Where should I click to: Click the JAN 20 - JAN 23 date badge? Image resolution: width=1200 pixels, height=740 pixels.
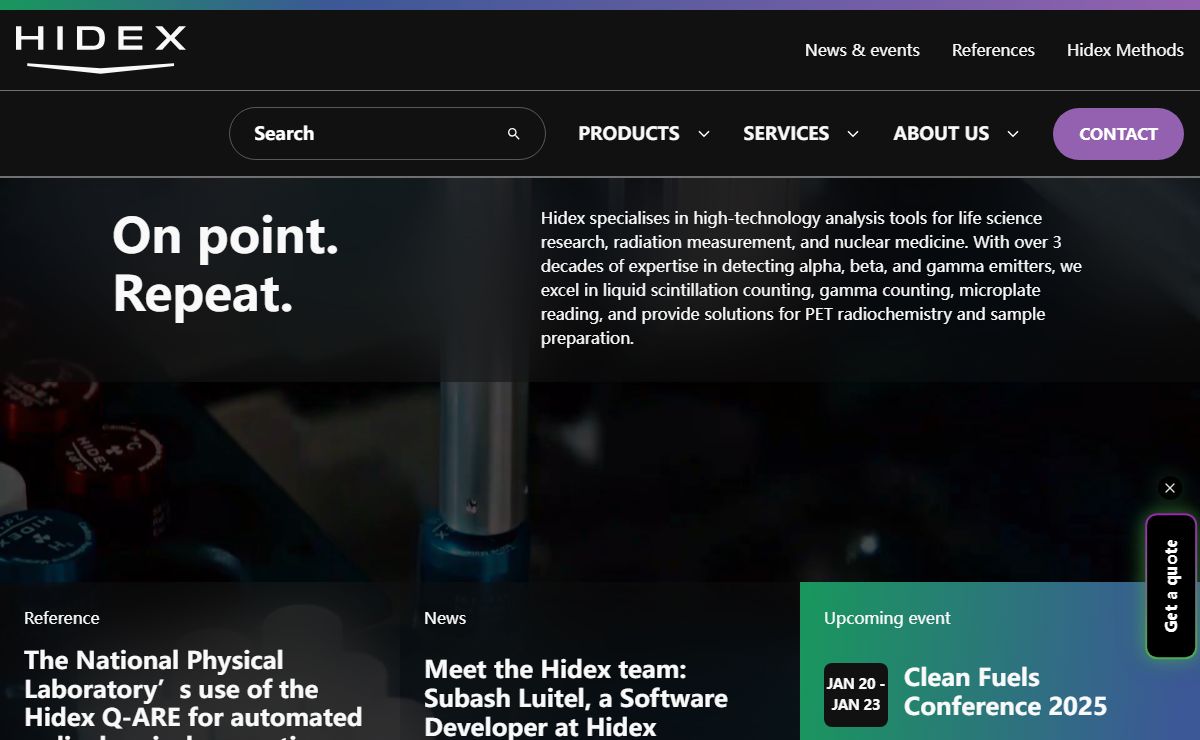coord(856,695)
